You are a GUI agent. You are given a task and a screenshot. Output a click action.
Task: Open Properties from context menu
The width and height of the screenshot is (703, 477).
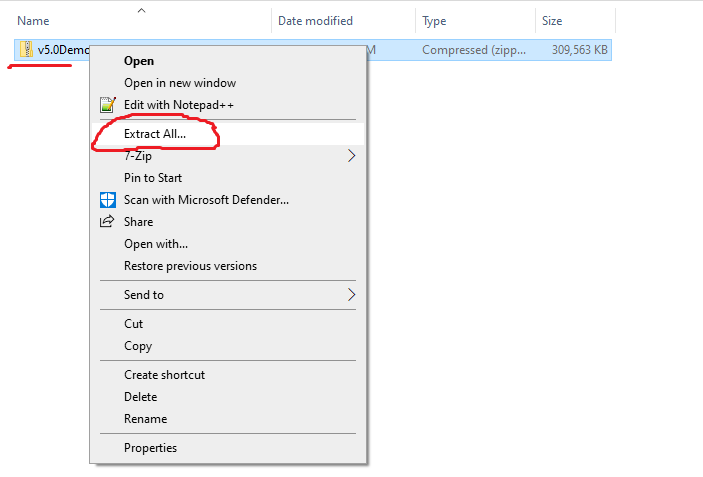point(228,448)
